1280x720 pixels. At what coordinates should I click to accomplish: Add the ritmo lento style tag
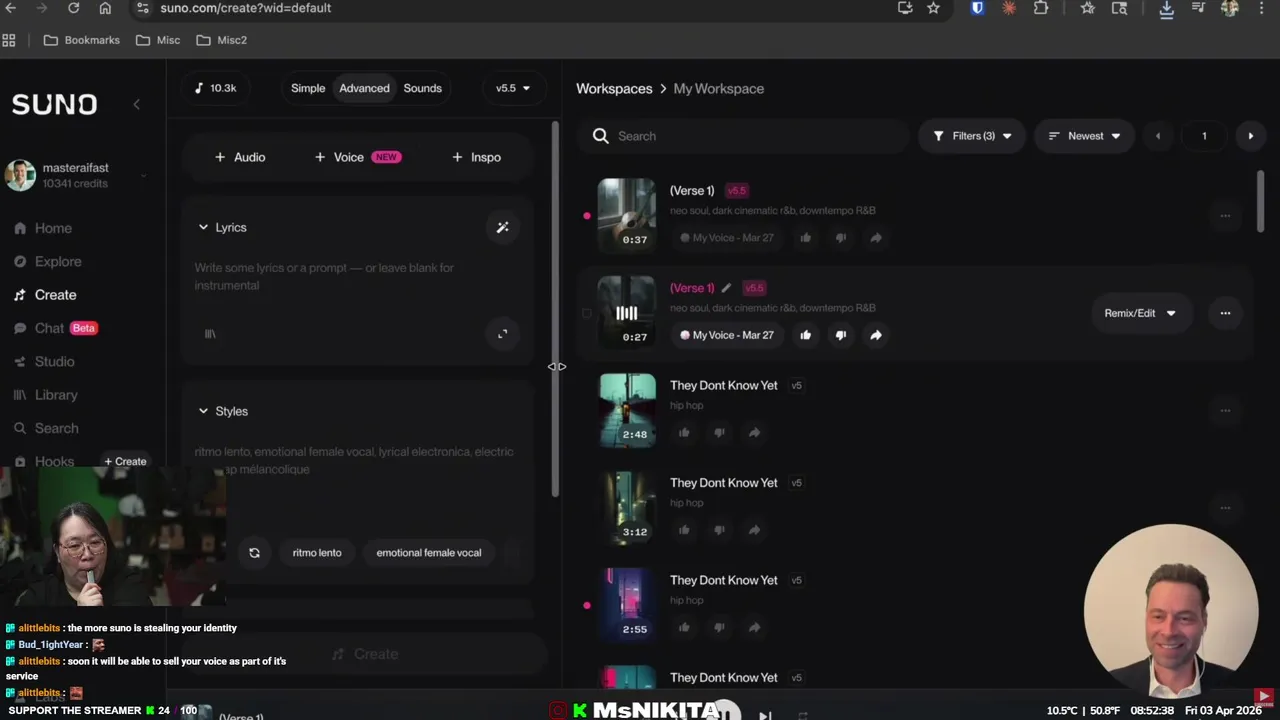pos(317,553)
